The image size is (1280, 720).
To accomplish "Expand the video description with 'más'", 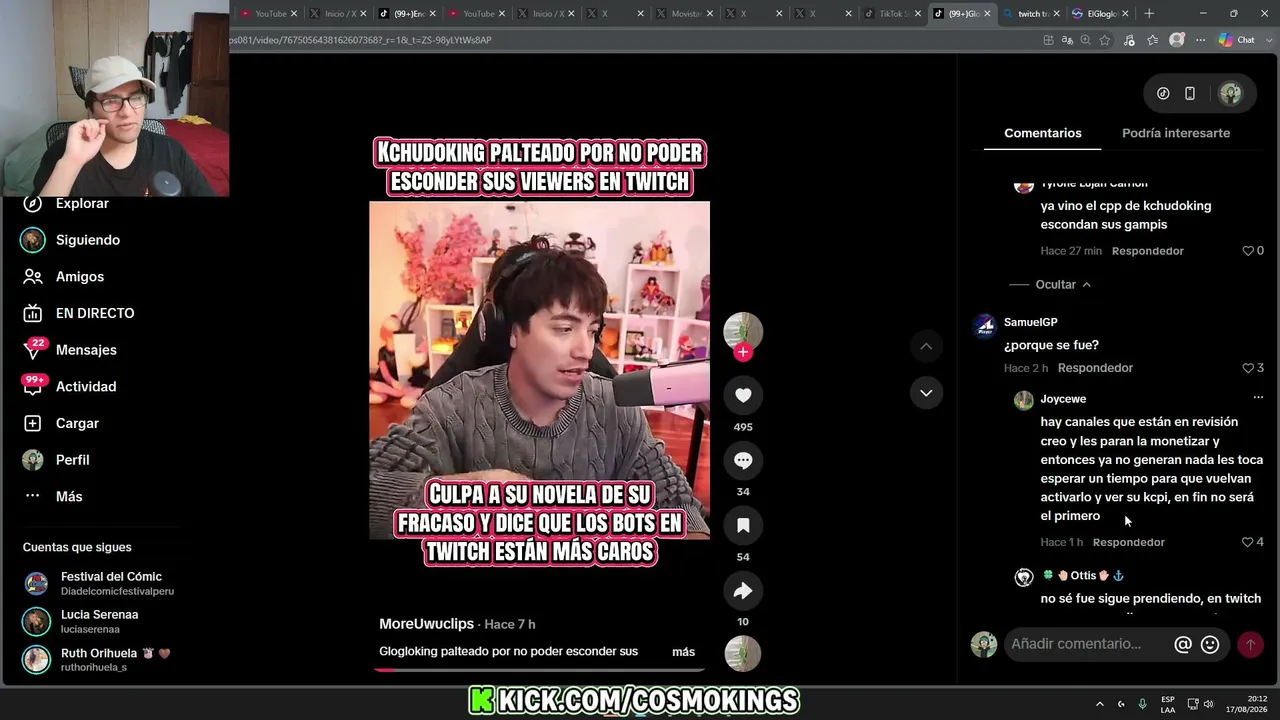I will coord(683,652).
